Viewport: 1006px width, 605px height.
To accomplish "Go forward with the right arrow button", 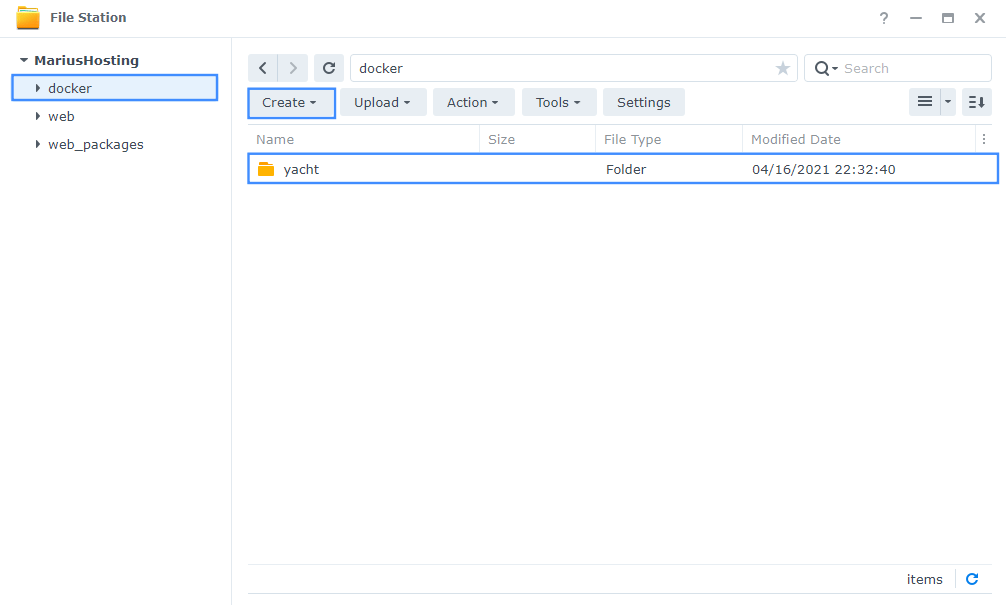I will 293,68.
